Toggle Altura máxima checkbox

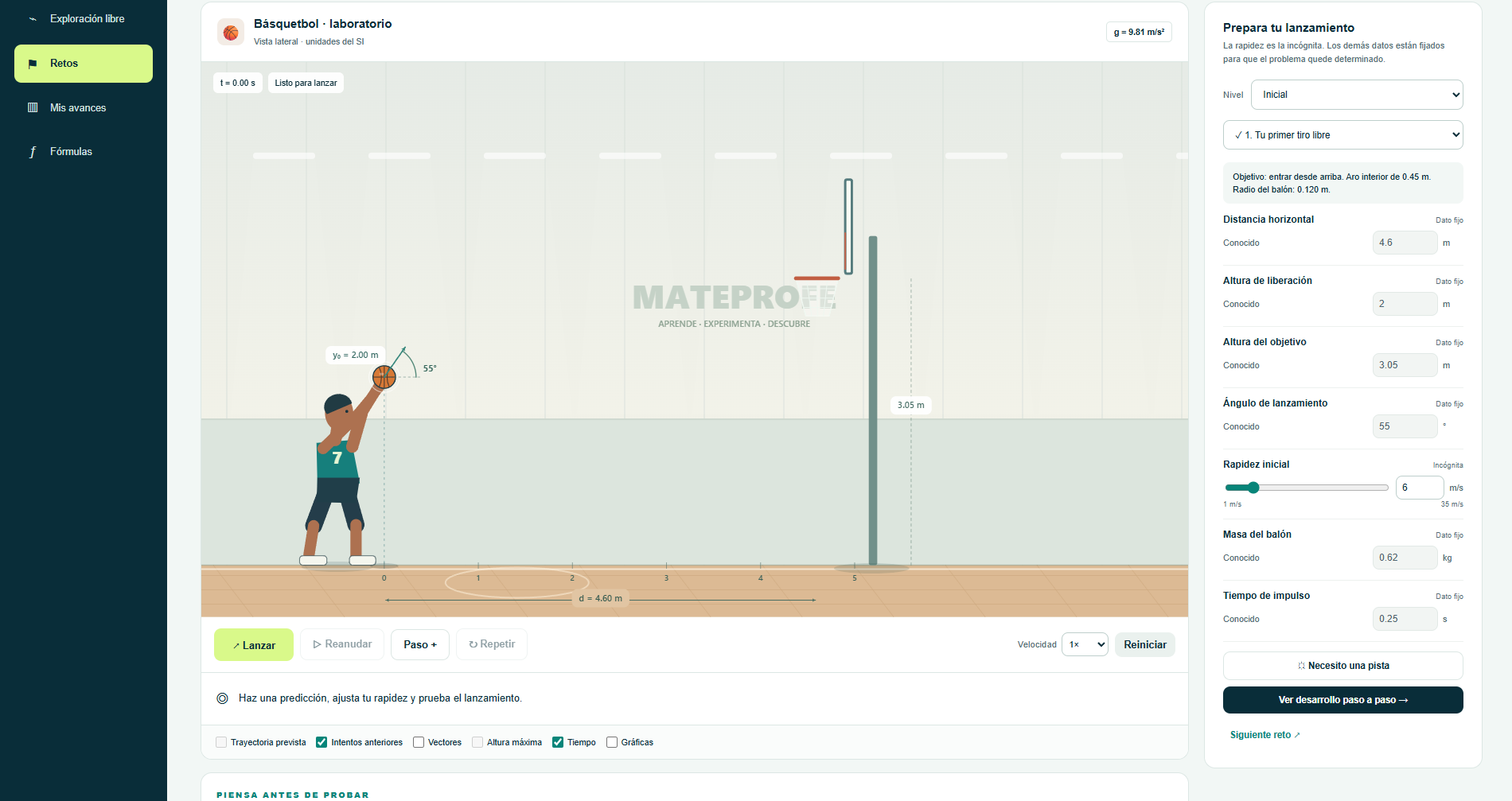click(x=477, y=742)
